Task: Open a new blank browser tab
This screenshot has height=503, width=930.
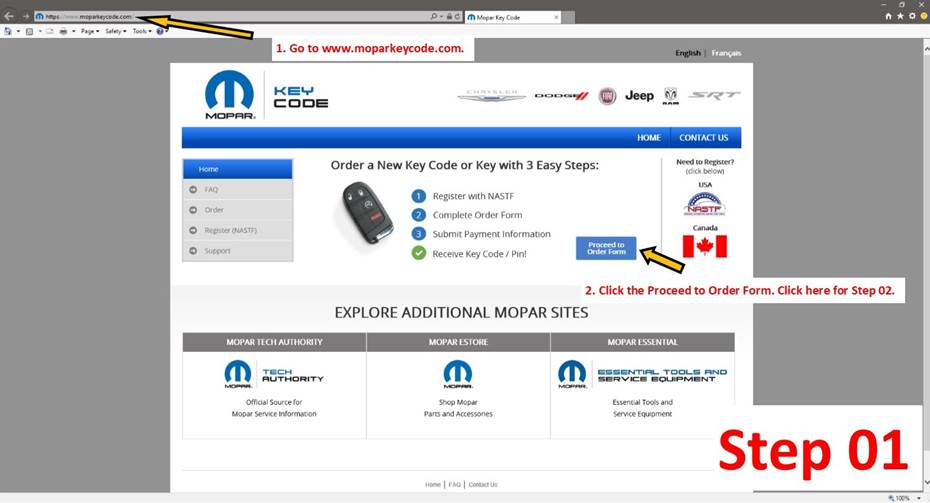Action: pos(568,18)
